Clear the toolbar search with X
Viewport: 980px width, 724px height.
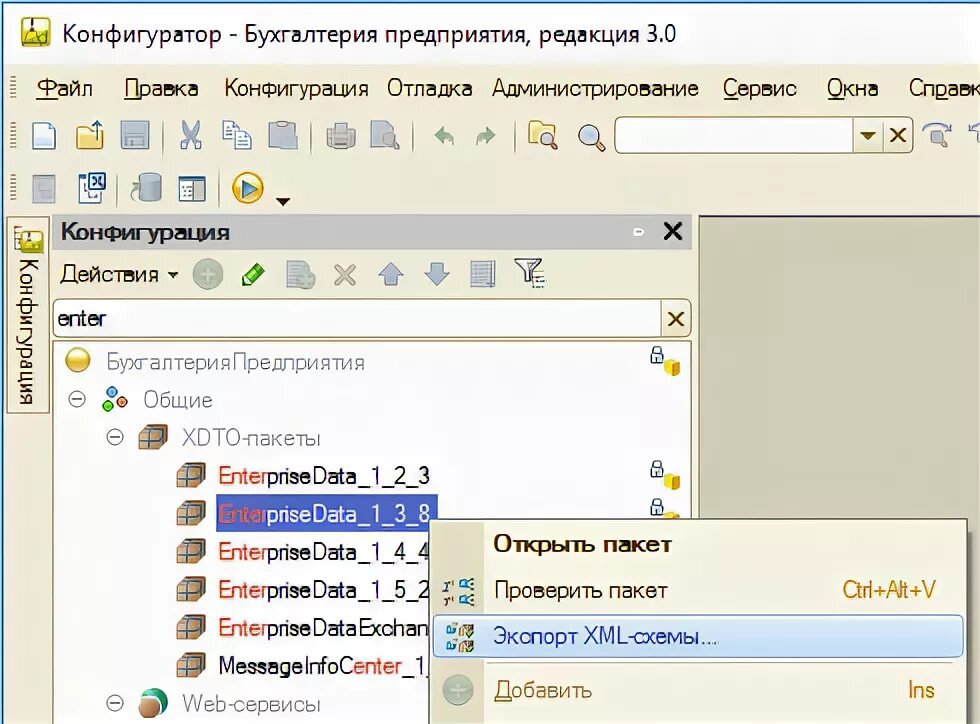click(898, 135)
